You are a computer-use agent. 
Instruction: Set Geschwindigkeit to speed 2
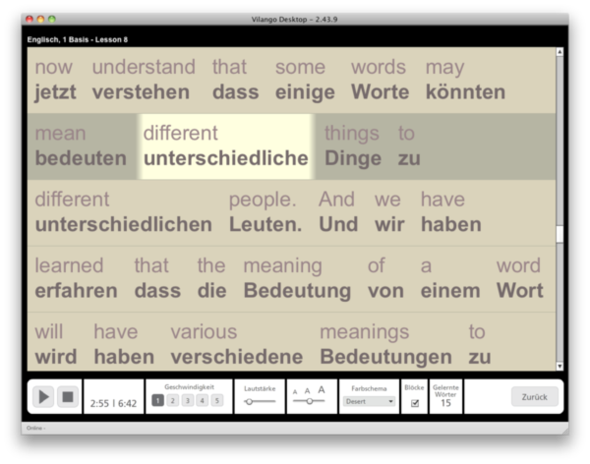[x=173, y=401]
